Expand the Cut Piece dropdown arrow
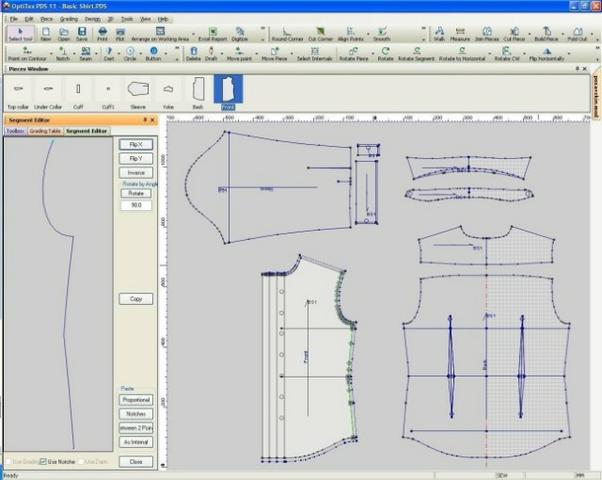 pos(529,34)
